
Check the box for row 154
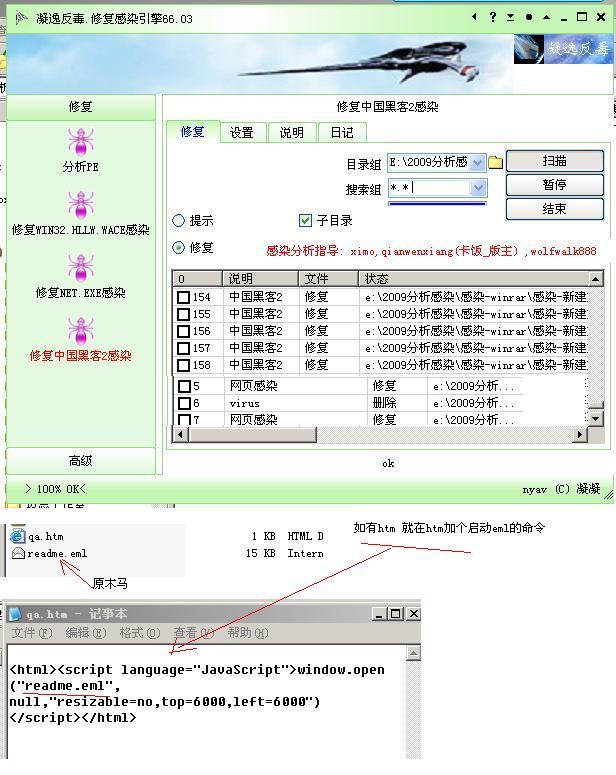183,297
